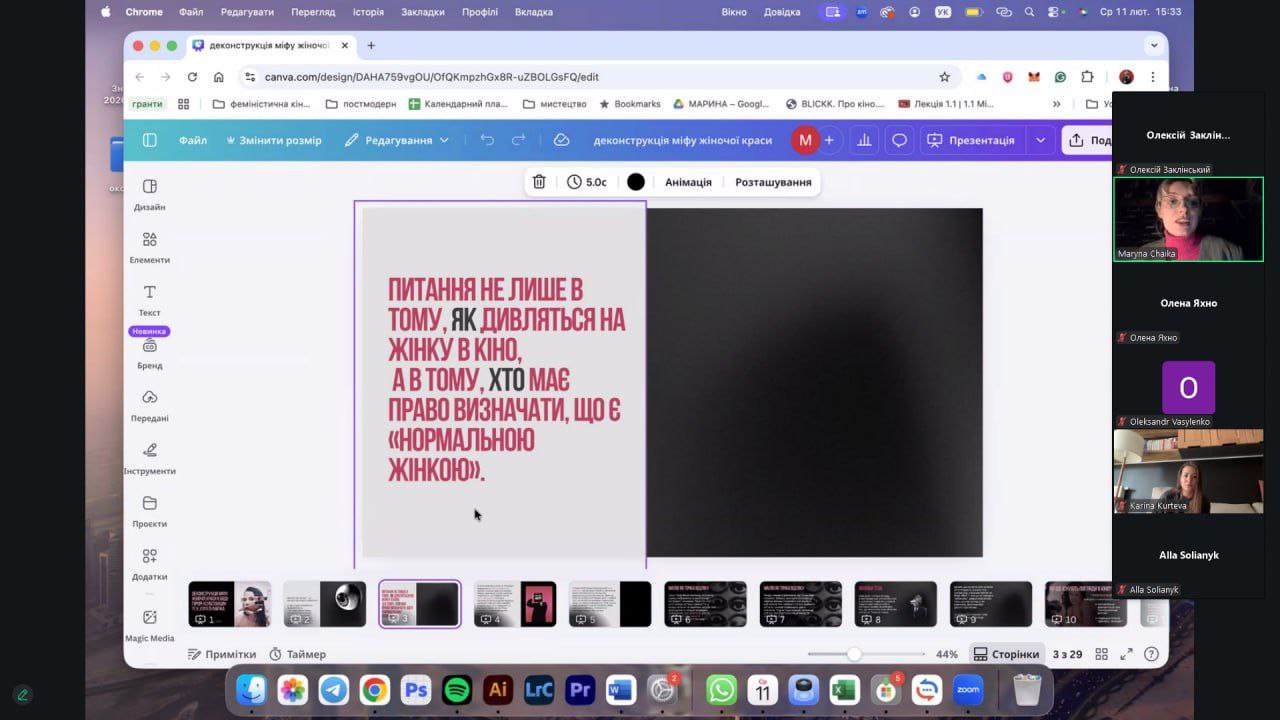Select the Text (Текст) tool
The width and height of the screenshot is (1280, 720).
tap(149, 299)
